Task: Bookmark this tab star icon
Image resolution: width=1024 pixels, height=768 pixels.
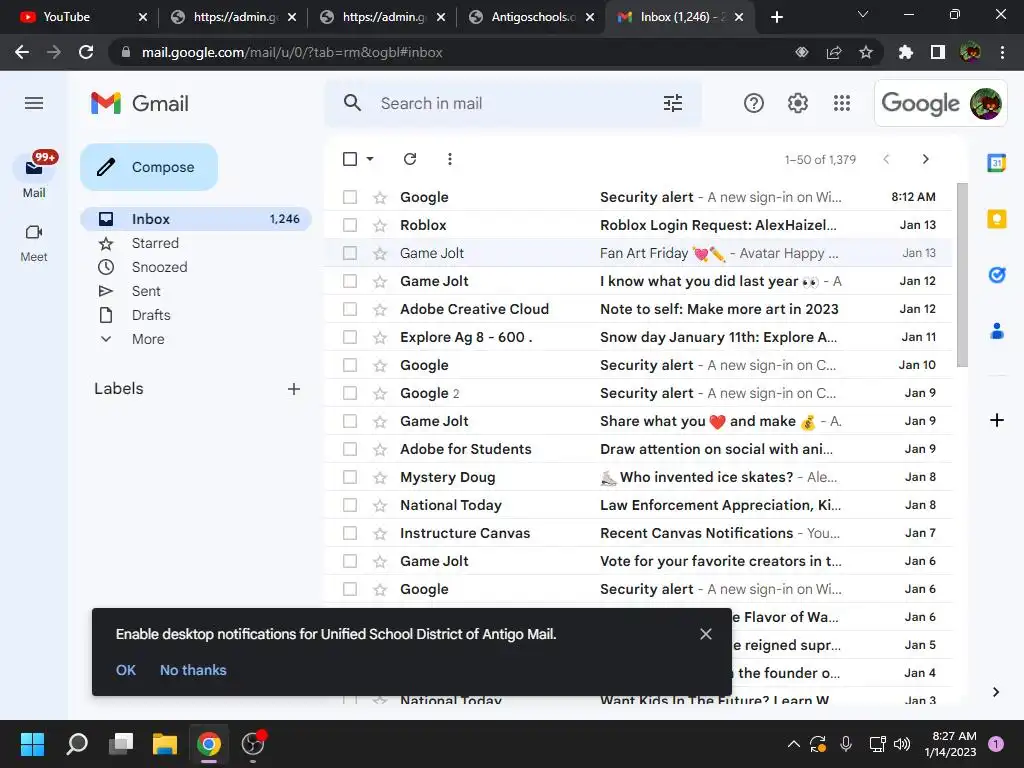Action: pyautogui.click(x=865, y=52)
